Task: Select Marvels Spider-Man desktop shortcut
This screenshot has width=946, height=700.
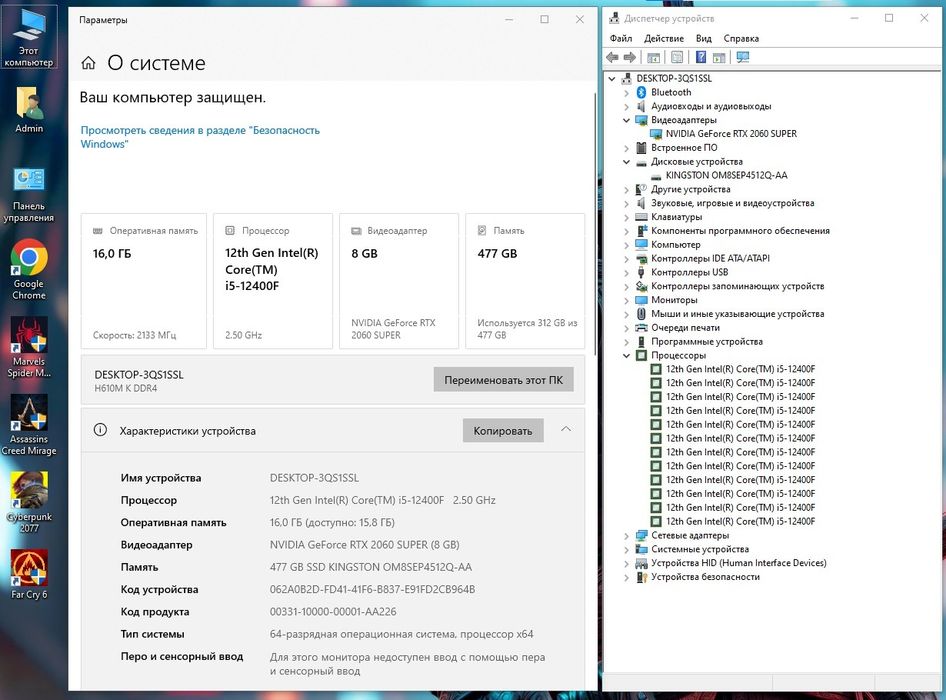Action: [x=28, y=348]
